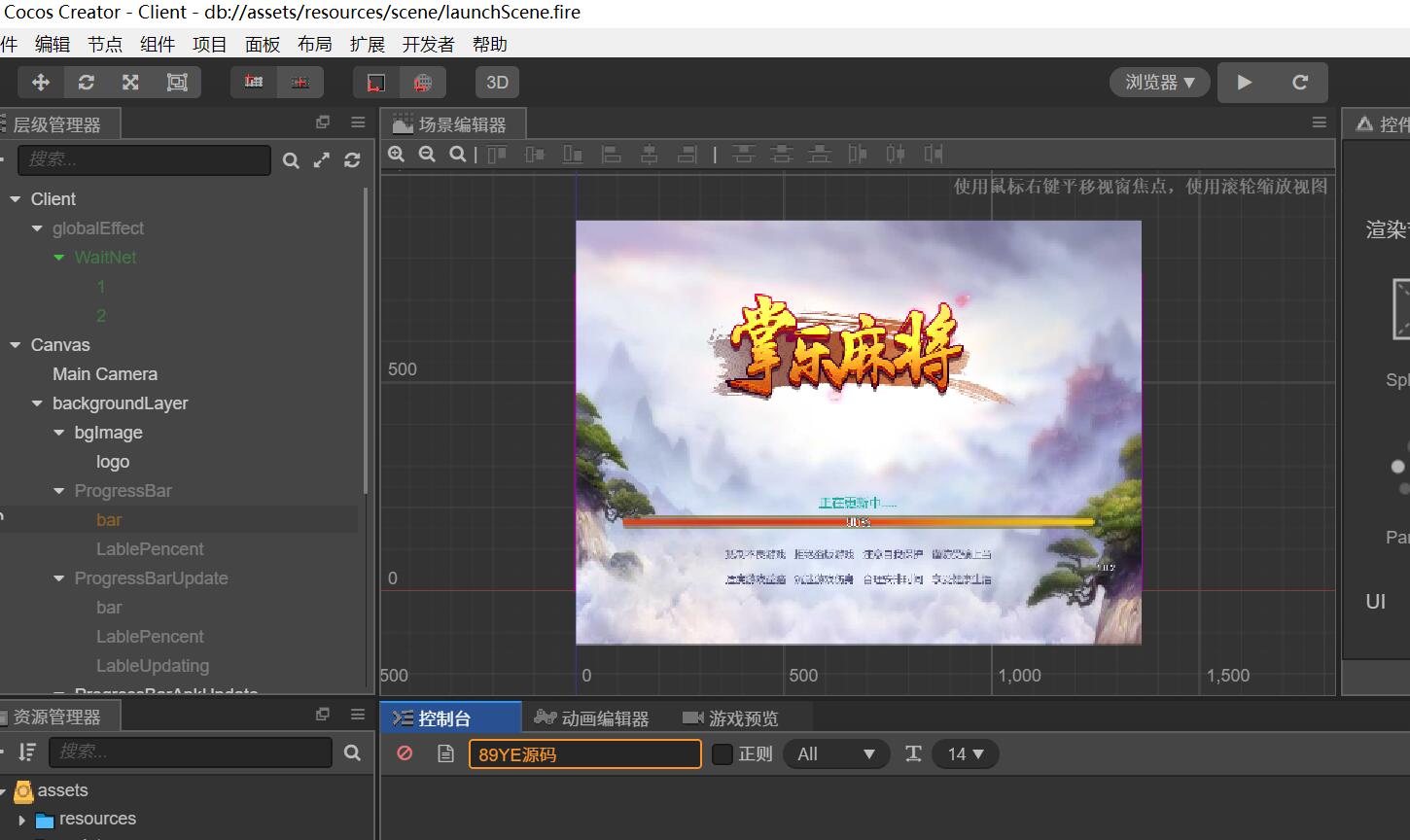The height and width of the screenshot is (840, 1410).
Task: Distribute nodes by bottom edges
Action: pyautogui.click(x=820, y=154)
